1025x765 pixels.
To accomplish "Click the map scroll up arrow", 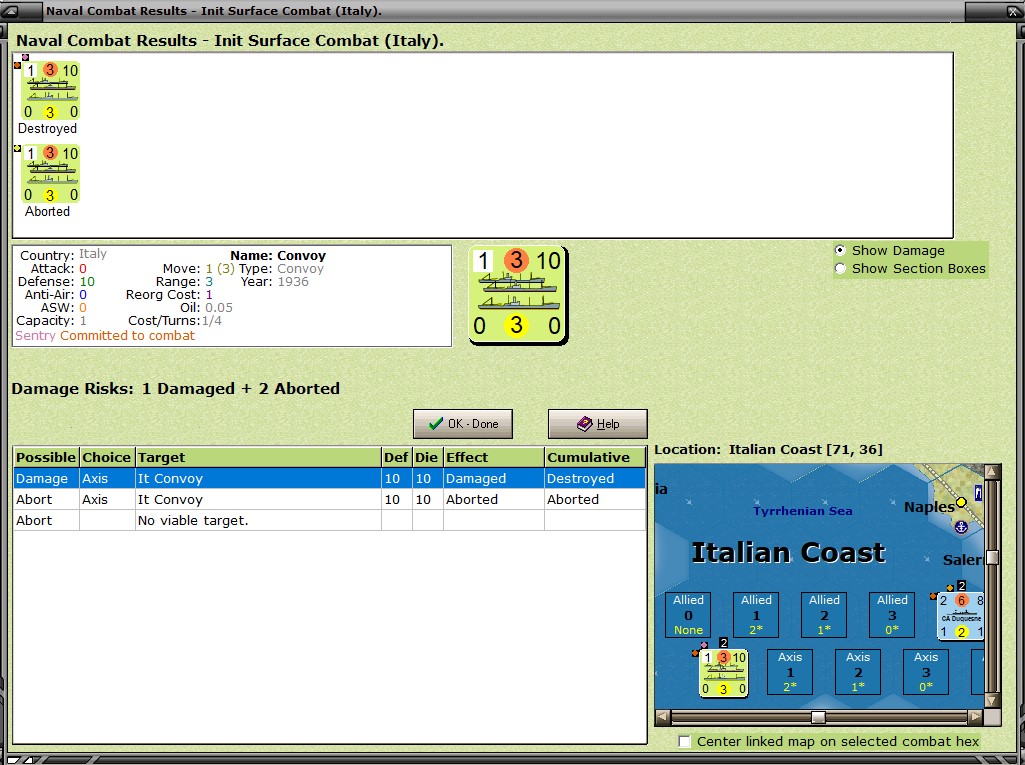I will point(992,471).
